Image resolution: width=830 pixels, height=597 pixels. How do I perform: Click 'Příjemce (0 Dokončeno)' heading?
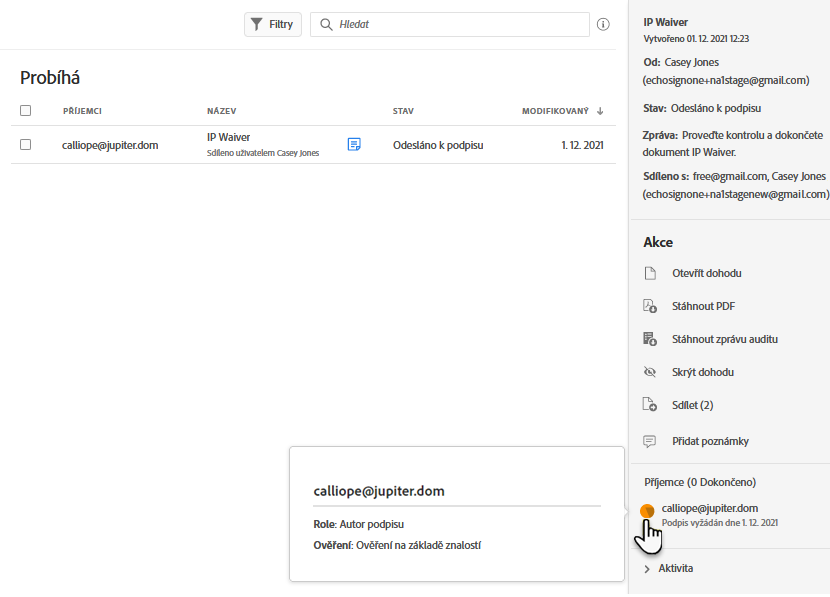[x=700, y=482]
